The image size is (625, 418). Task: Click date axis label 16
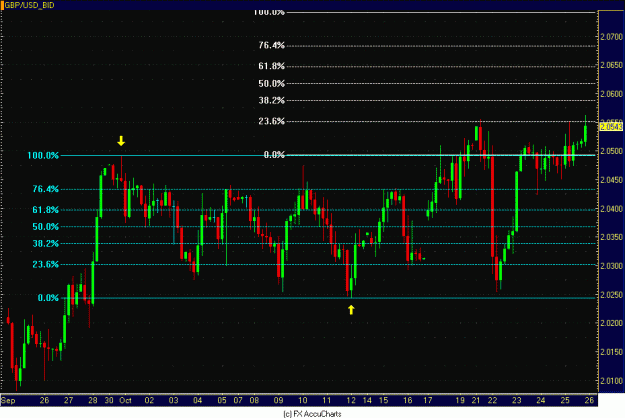(407, 400)
